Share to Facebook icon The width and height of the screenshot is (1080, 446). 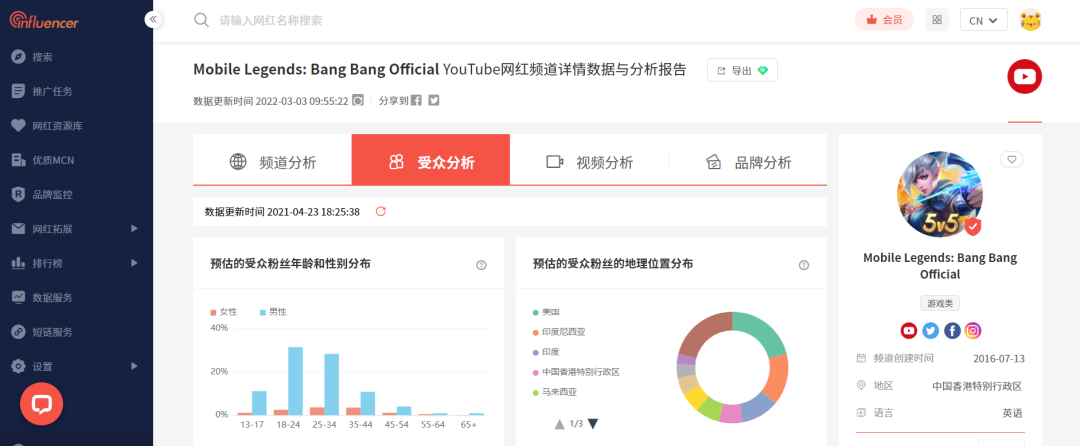click(416, 100)
